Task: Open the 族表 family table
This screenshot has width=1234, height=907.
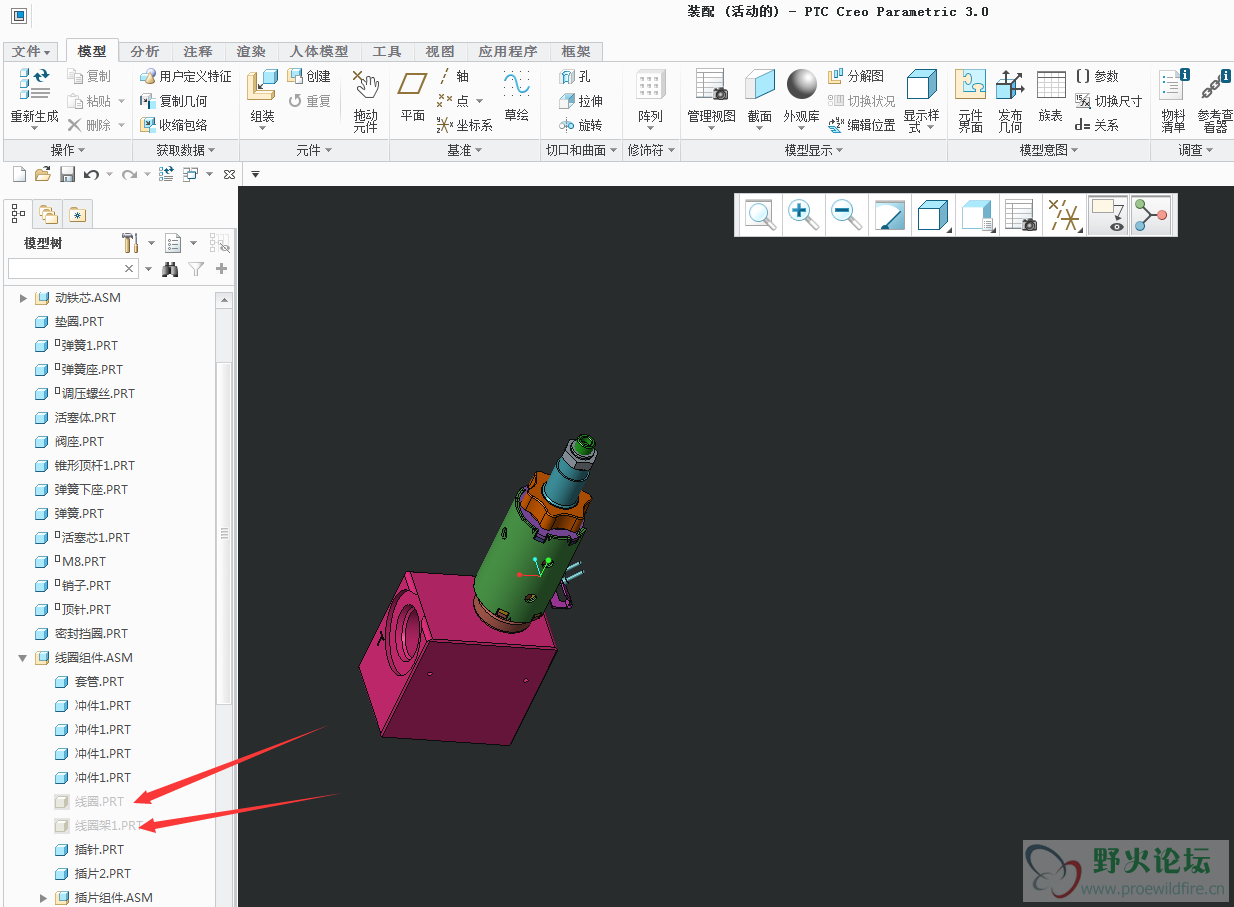Action: pyautogui.click(x=1051, y=85)
